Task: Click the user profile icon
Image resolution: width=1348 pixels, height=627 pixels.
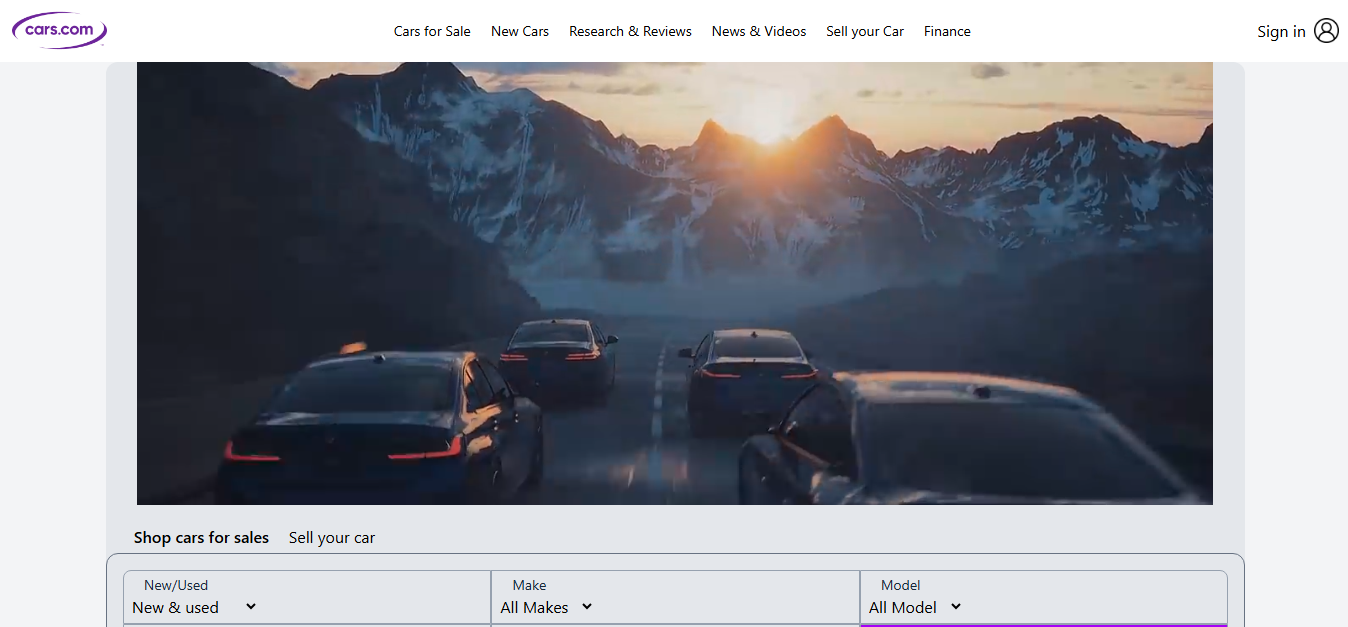Action: [x=1326, y=31]
